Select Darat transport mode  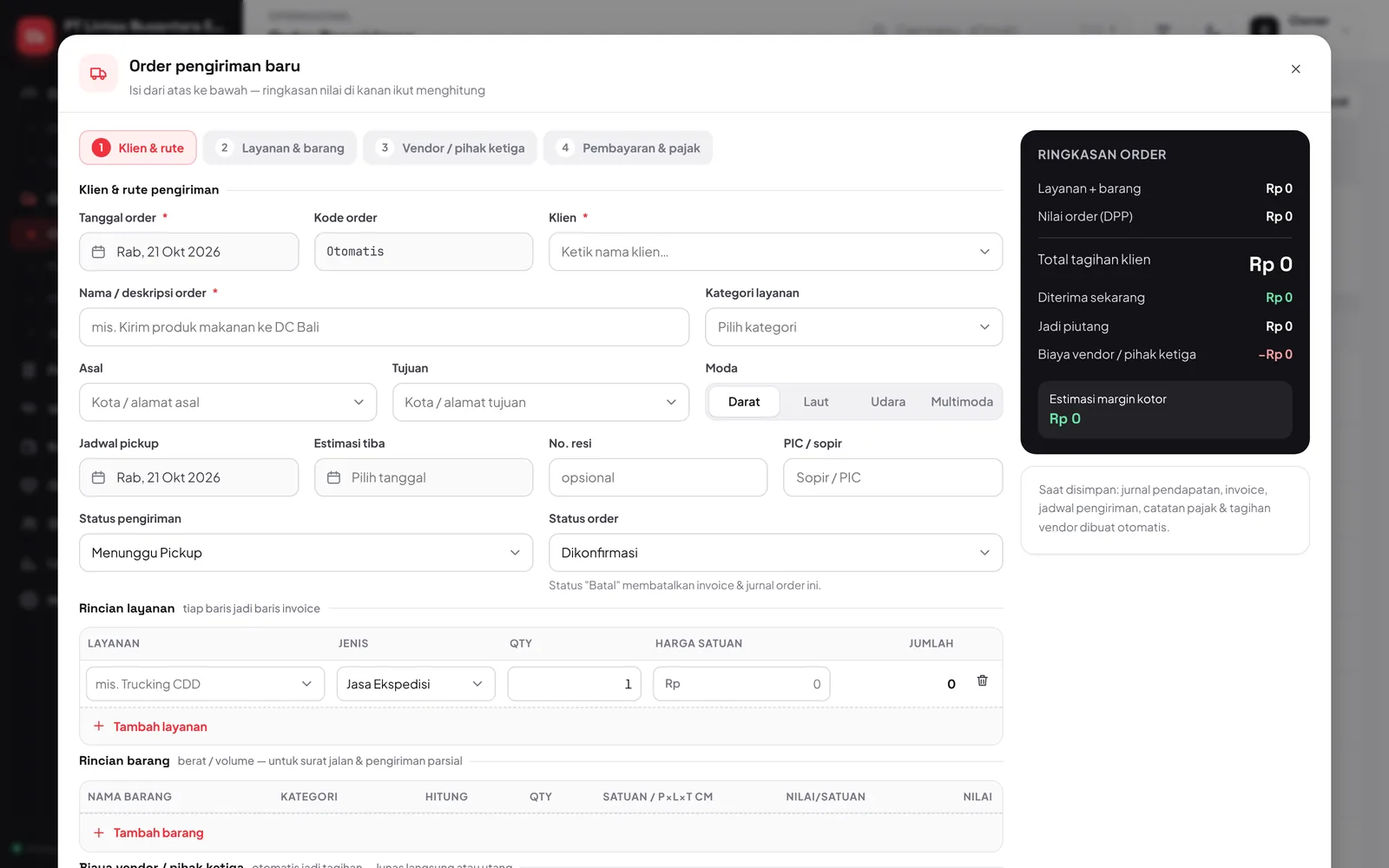point(744,402)
